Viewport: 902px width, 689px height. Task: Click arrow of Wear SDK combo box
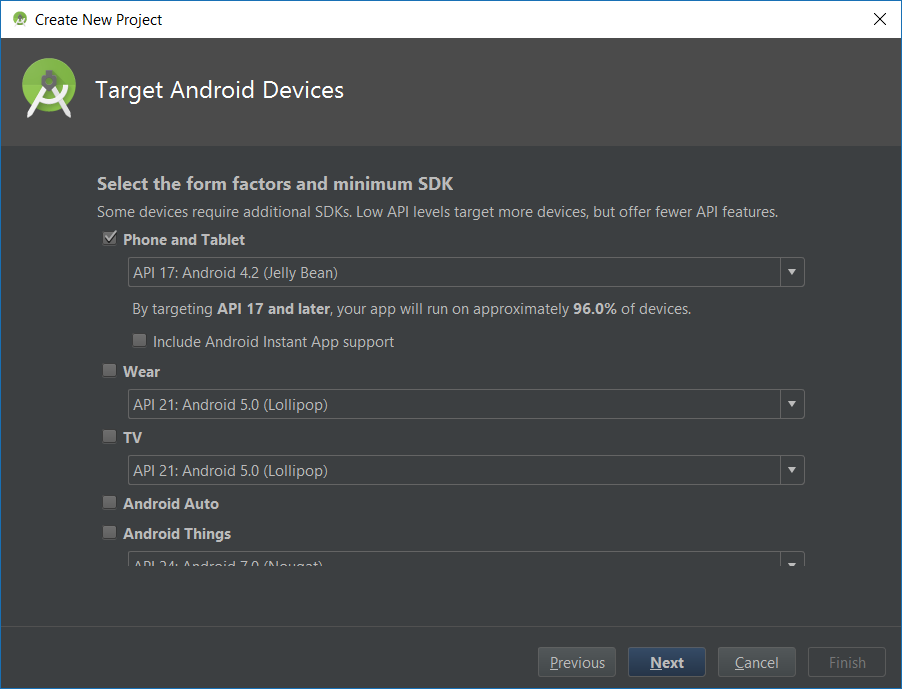pyautogui.click(x=792, y=404)
